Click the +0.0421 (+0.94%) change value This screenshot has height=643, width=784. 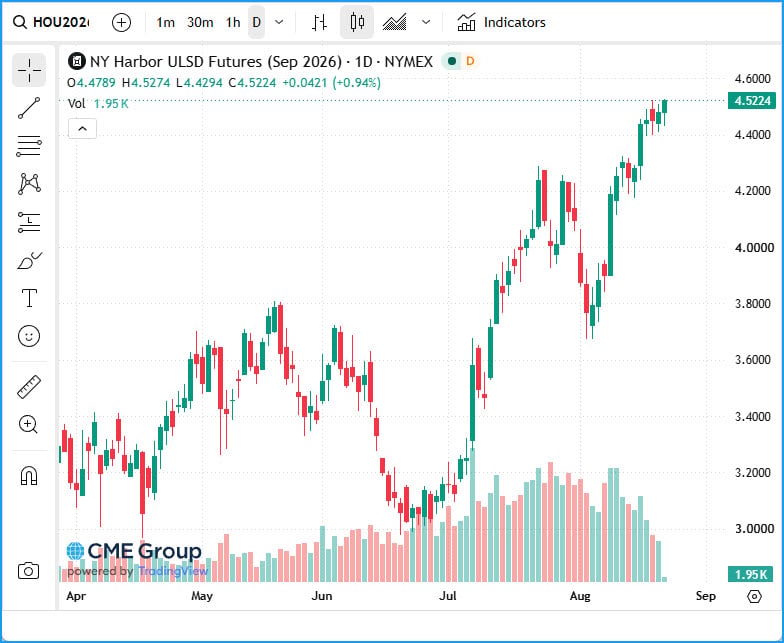[x=332, y=82]
